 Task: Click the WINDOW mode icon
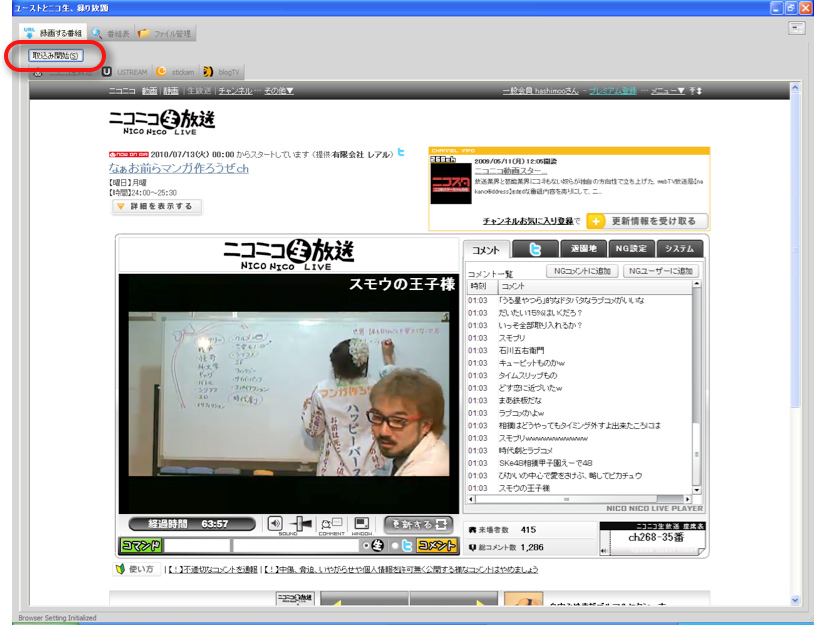pyautogui.click(x=361, y=523)
